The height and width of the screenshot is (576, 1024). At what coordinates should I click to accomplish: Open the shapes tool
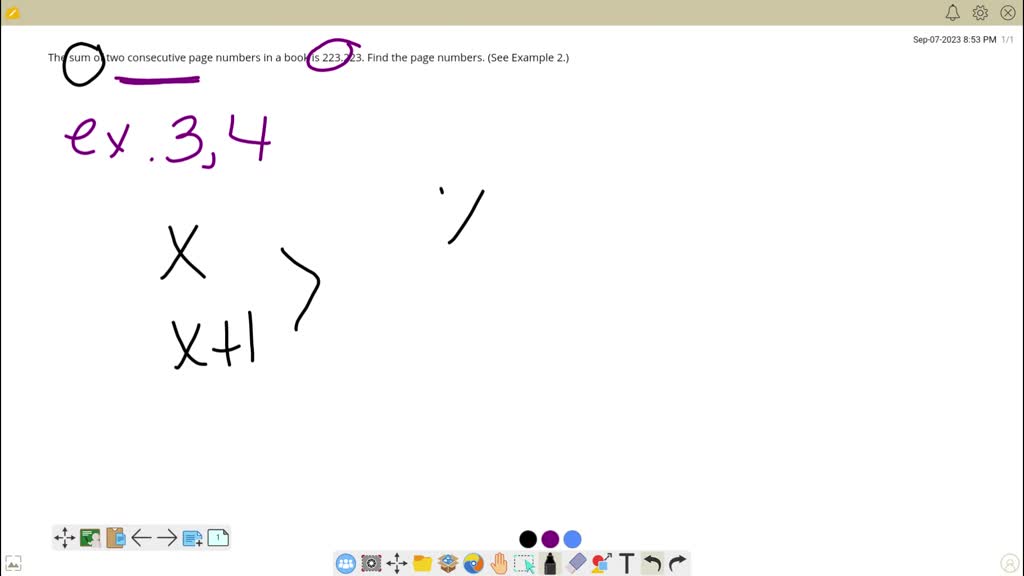(601, 563)
